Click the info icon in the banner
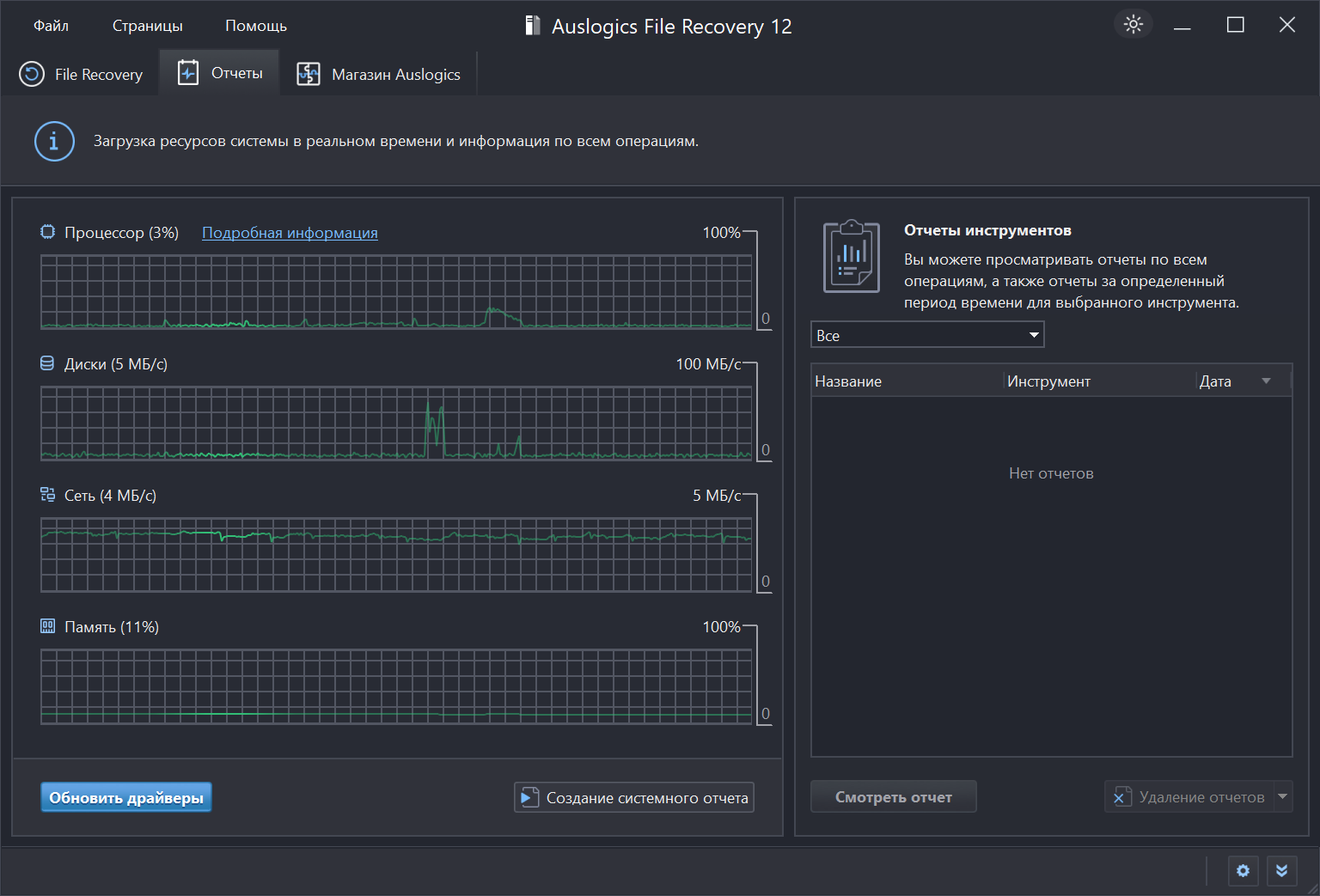 tap(54, 141)
